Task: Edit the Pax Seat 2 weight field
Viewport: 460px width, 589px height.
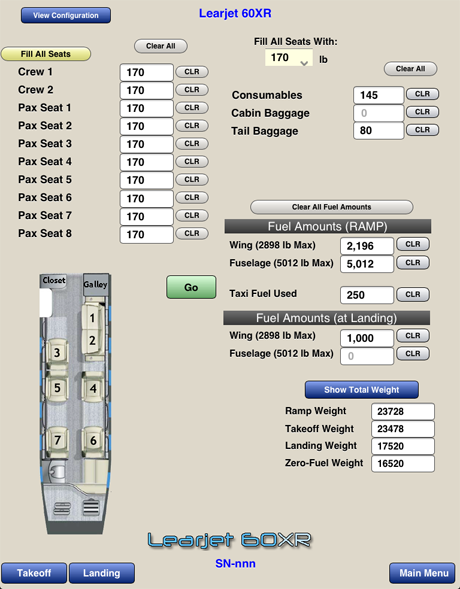Action: [x=146, y=126]
